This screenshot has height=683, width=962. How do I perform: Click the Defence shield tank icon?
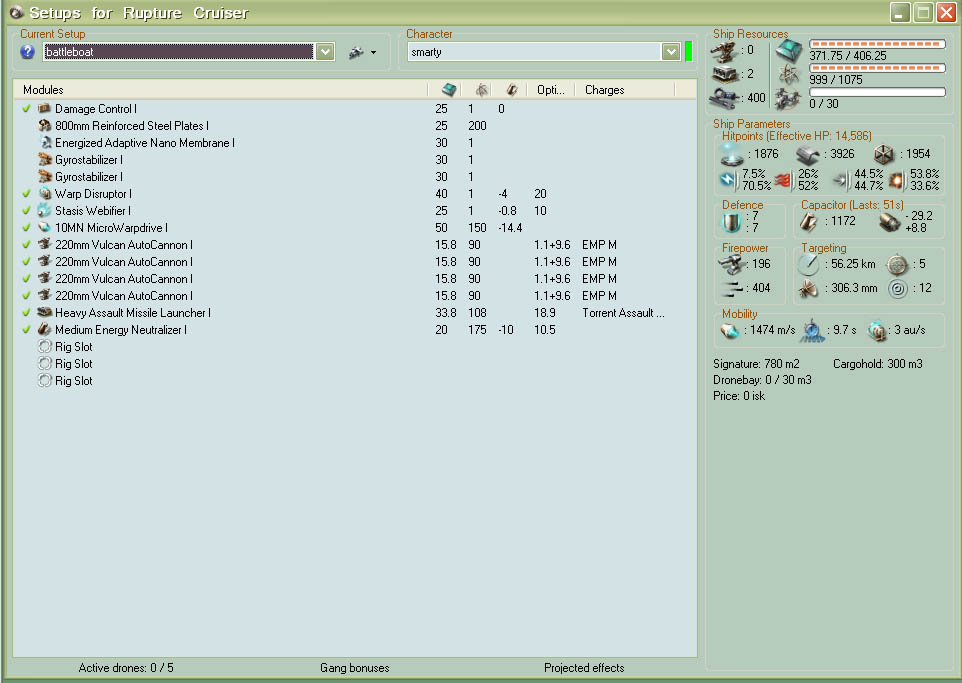(731, 222)
